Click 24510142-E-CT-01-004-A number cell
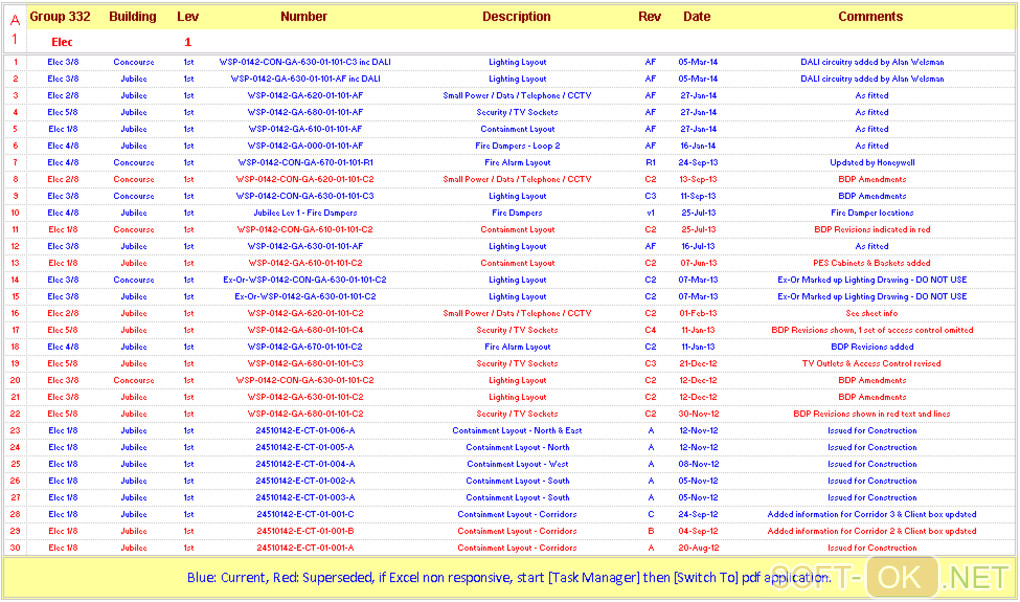The image size is (1020, 602). click(x=305, y=465)
